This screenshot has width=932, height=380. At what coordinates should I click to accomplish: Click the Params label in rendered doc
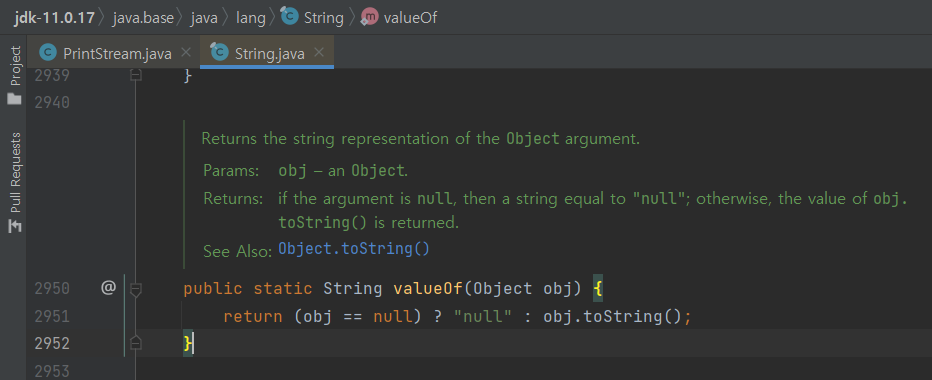[x=231, y=171]
